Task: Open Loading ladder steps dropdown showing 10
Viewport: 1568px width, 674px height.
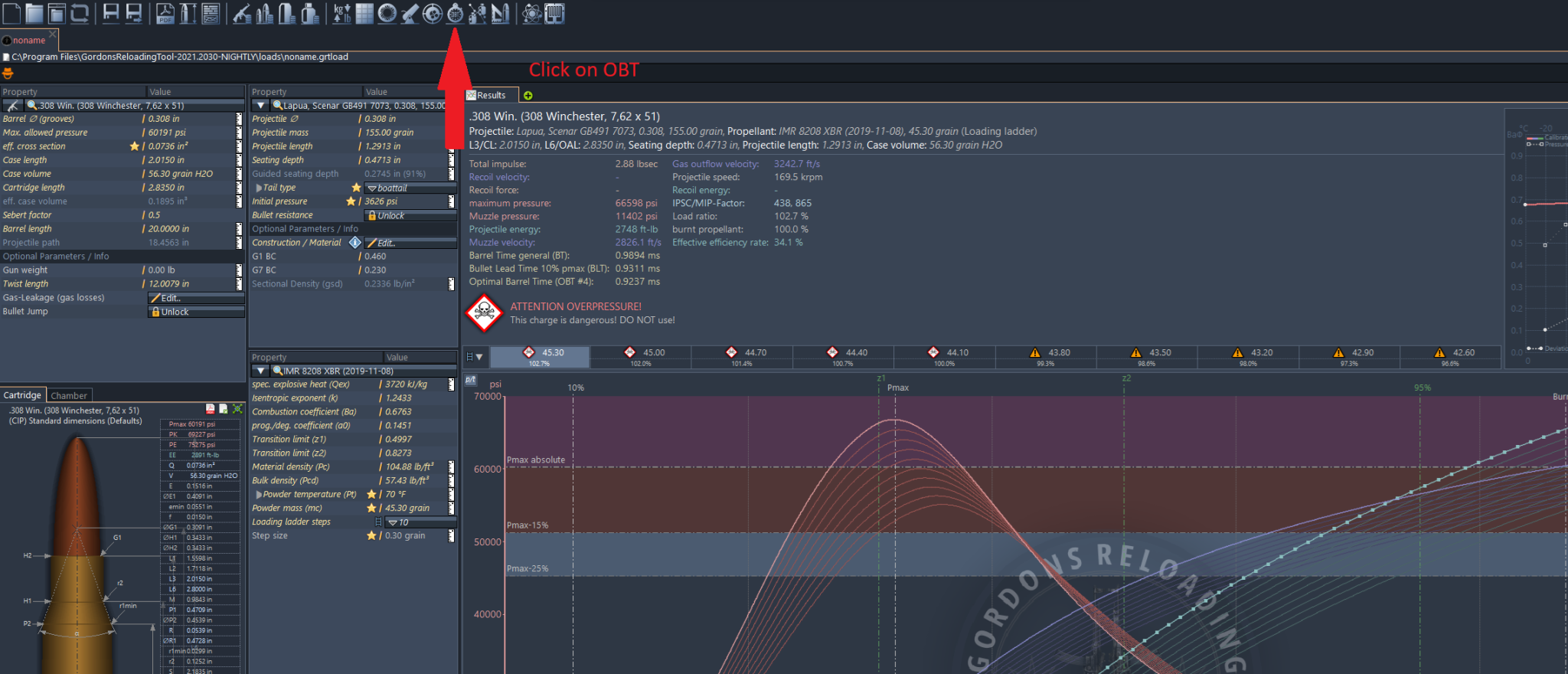Action: tap(420, 522)
